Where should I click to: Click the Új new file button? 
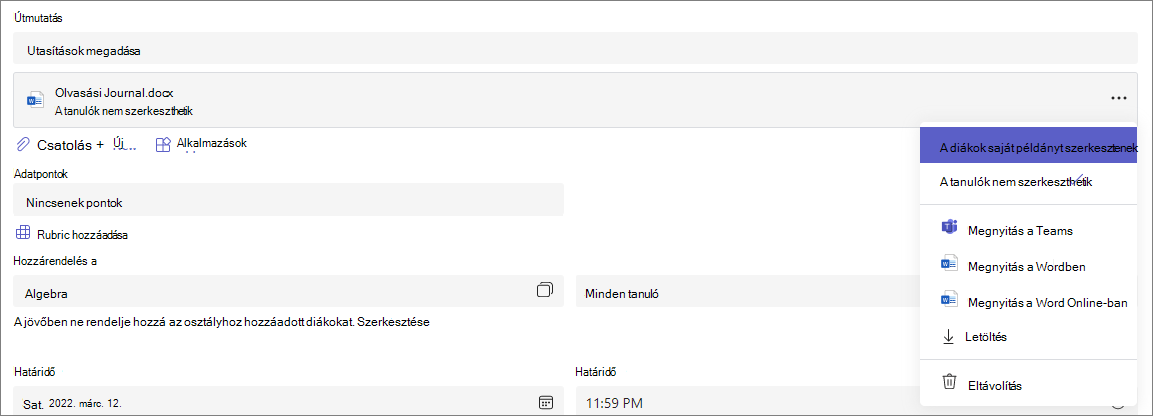point(121,145)
